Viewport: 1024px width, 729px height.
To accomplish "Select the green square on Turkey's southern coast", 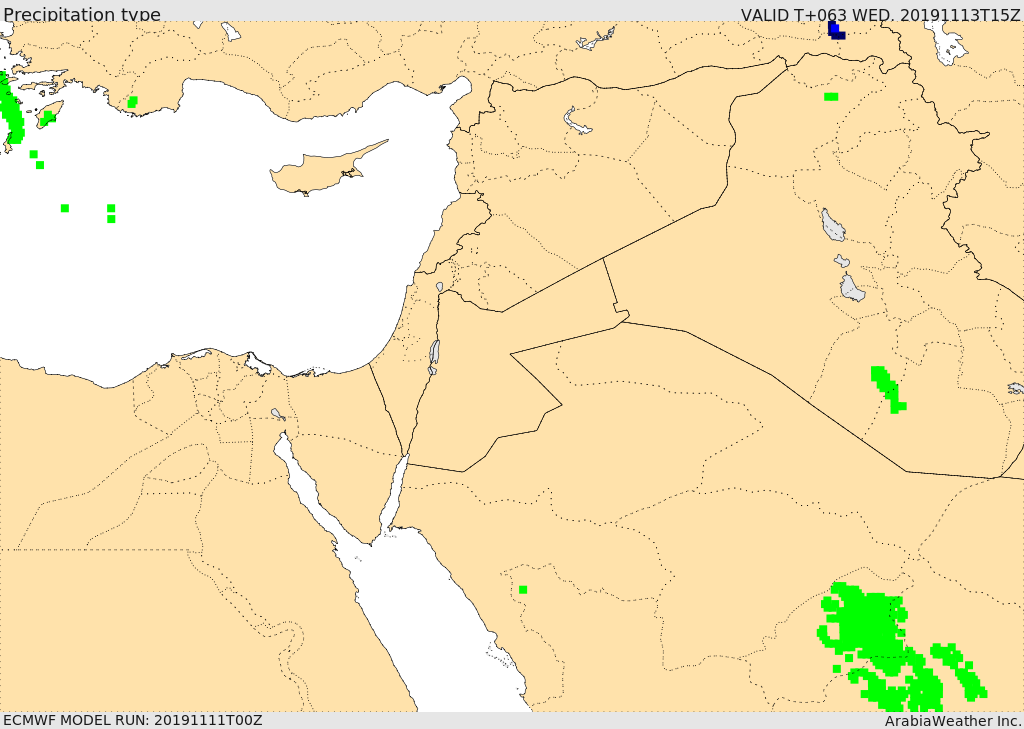I will [133, 102].
